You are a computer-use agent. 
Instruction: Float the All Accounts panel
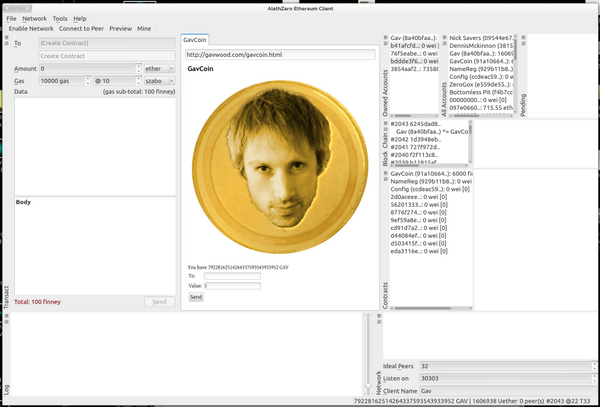point(445,43)
